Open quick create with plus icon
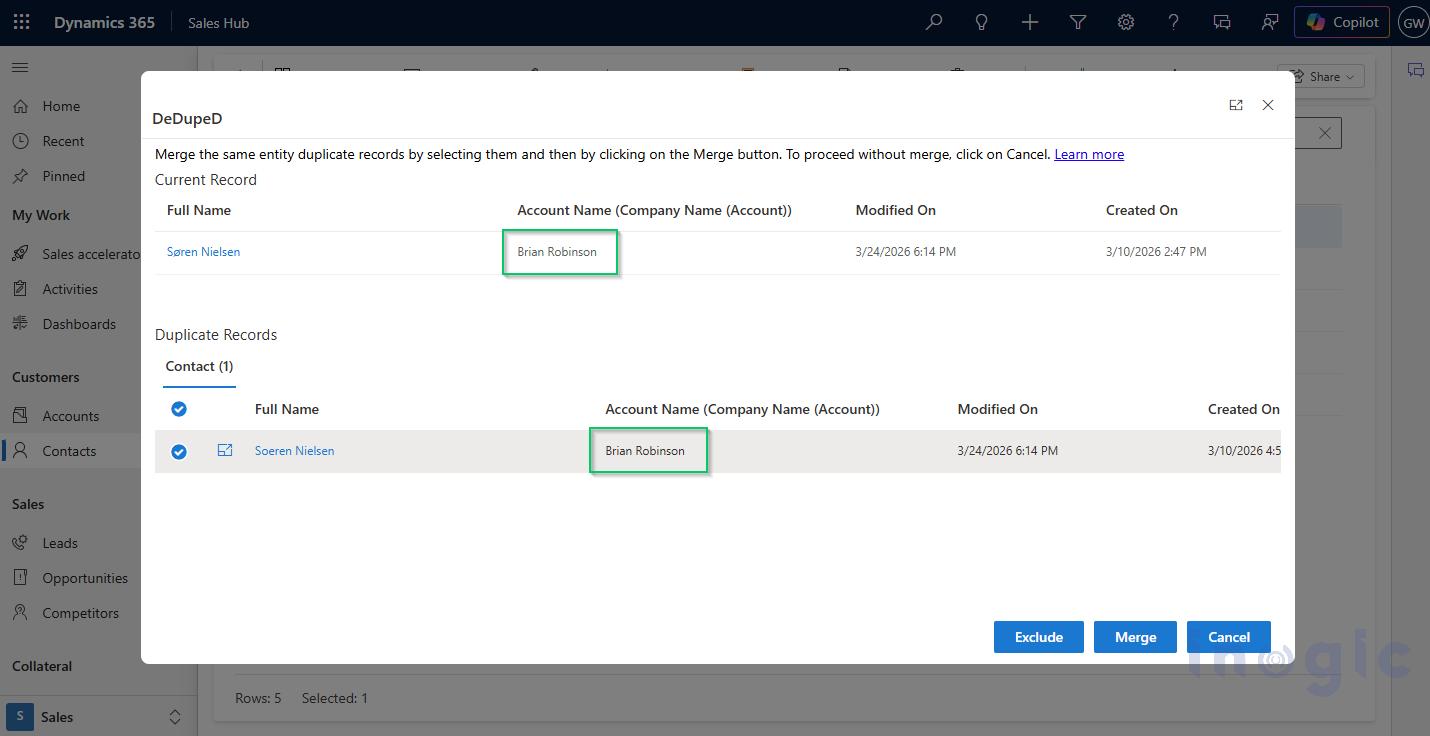Viewport: 1430px width, 736px height. (1029, 21)
